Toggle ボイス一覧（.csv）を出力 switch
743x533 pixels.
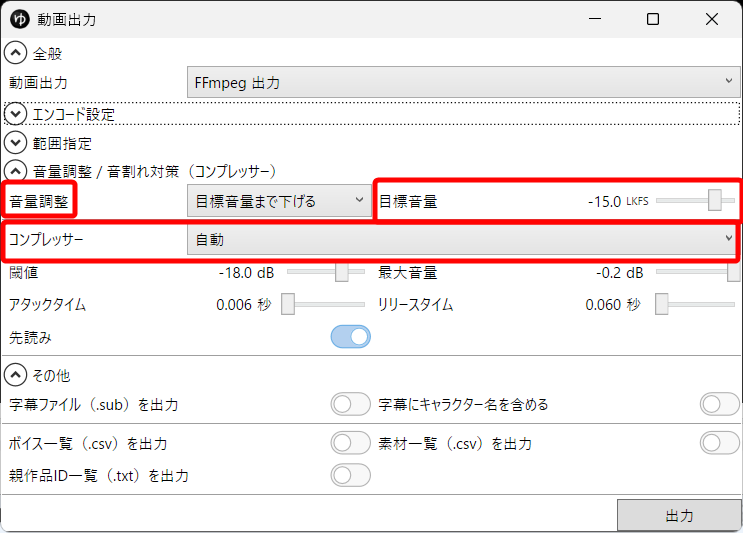coord(350,443)
